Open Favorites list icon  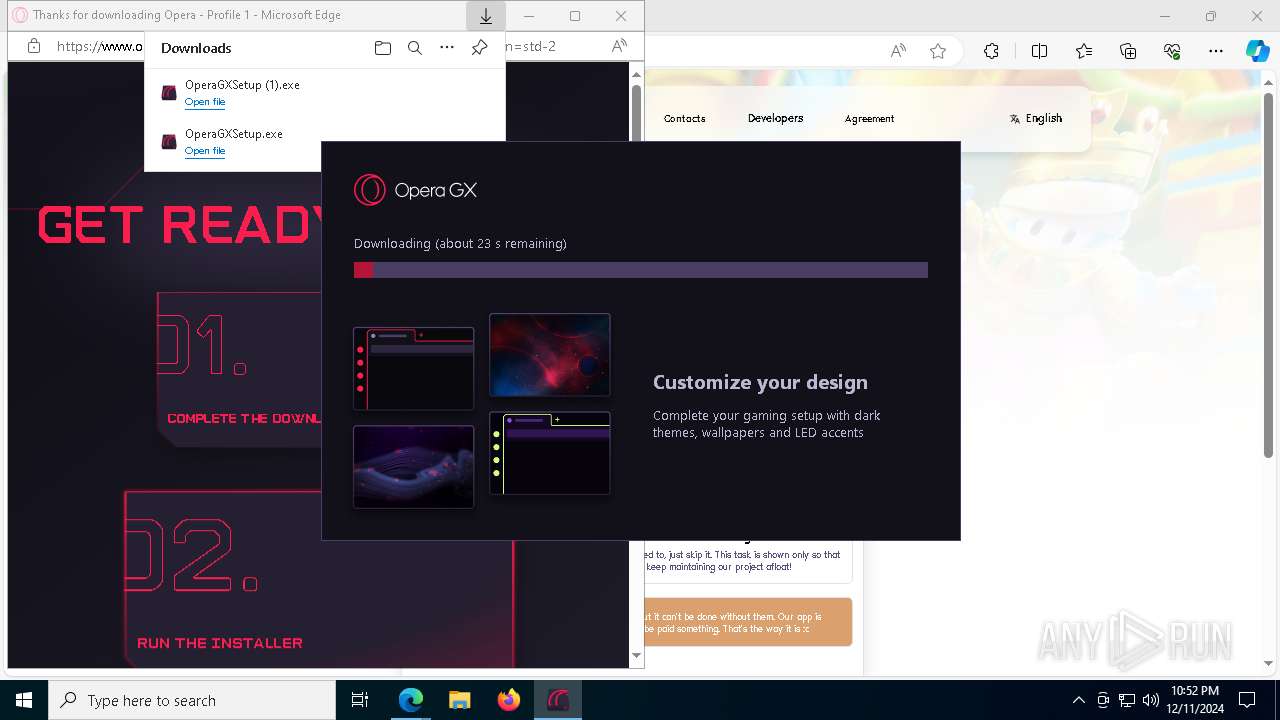[x=1084, y=51]
